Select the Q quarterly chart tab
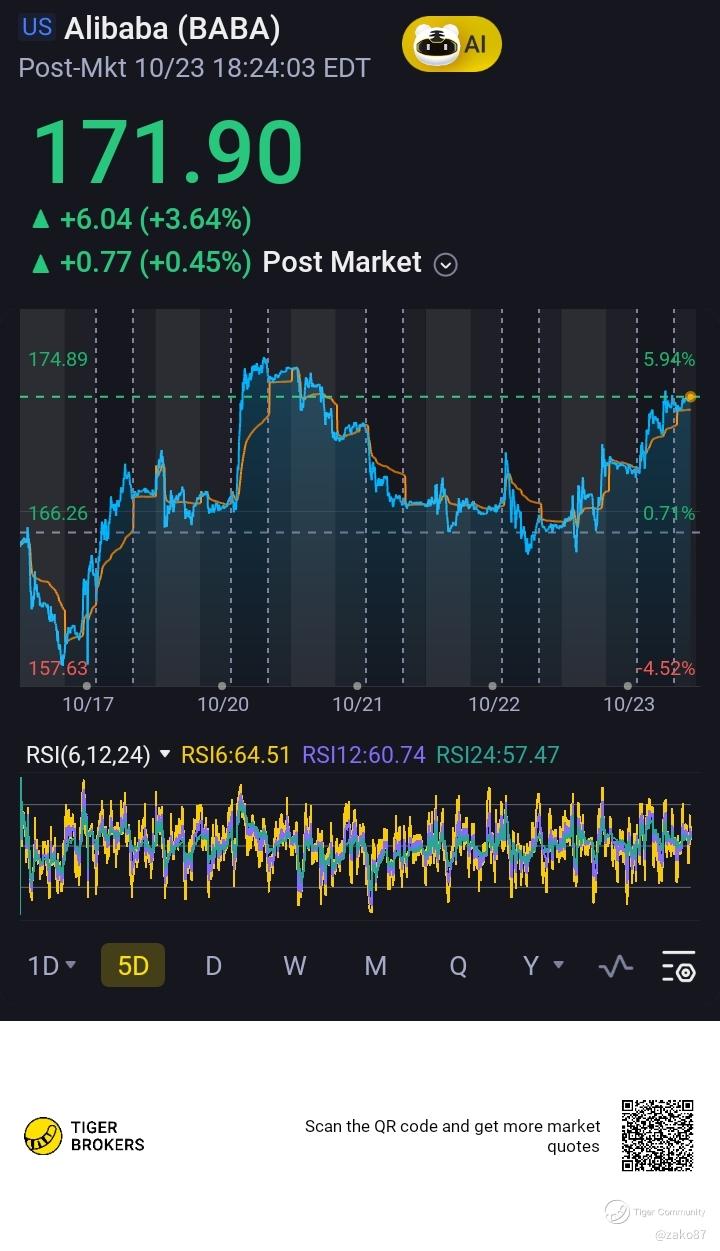 [x=457, y=966]
